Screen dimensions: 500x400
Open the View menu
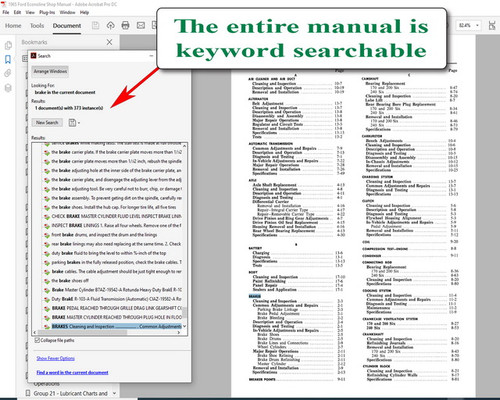point(30,12)
